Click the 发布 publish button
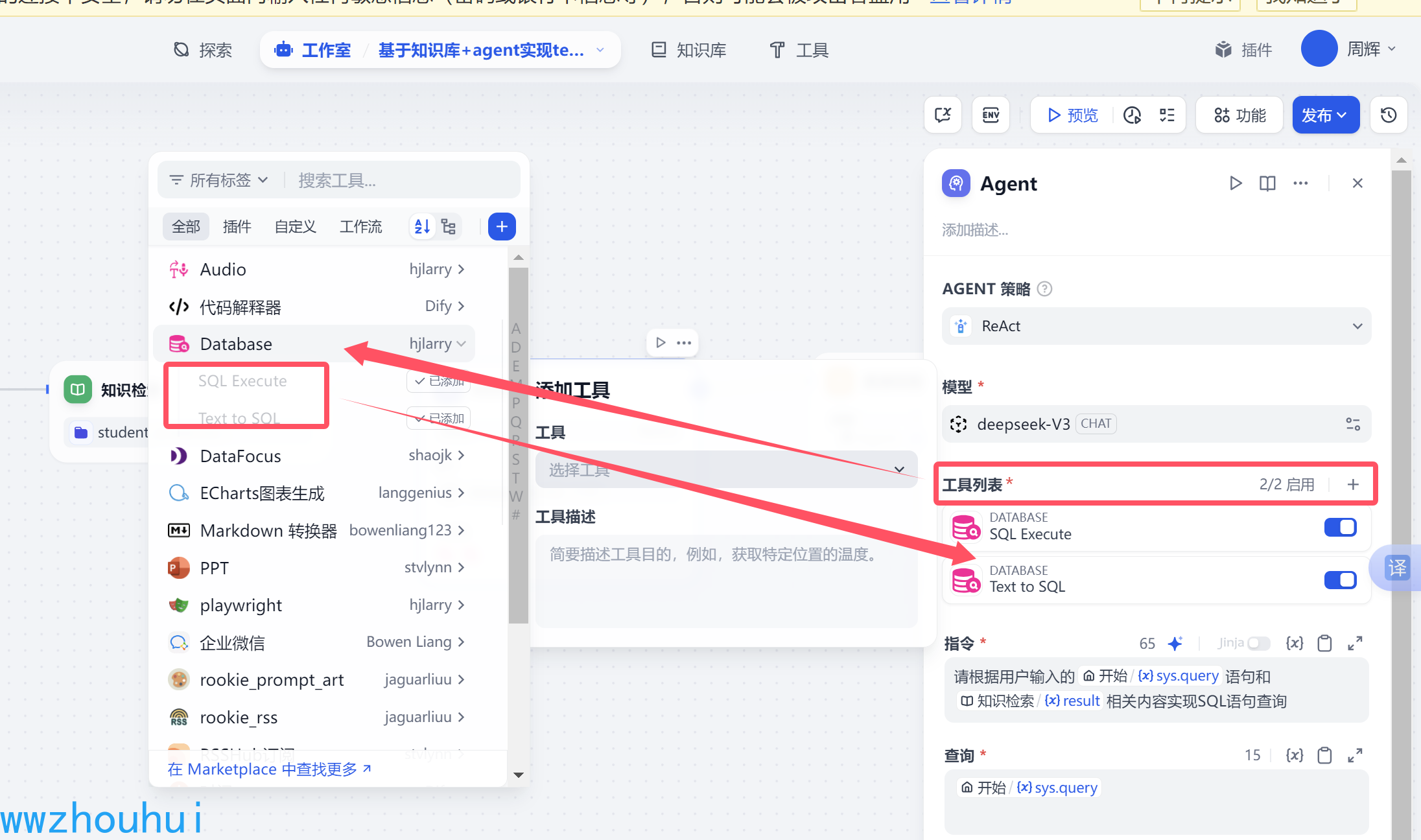The image size is (1421, 840). coord(1325,115)
